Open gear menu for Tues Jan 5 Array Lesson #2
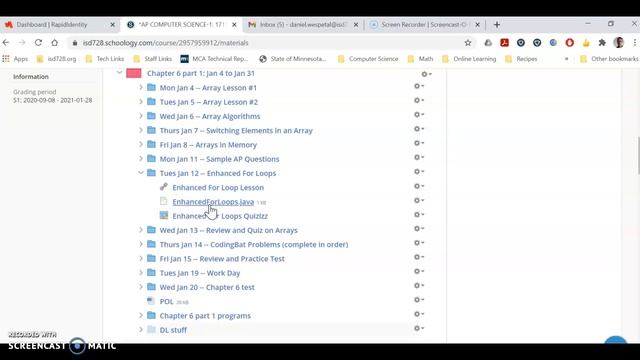This screenshot has height=360, width=640. tap(419, 100)
